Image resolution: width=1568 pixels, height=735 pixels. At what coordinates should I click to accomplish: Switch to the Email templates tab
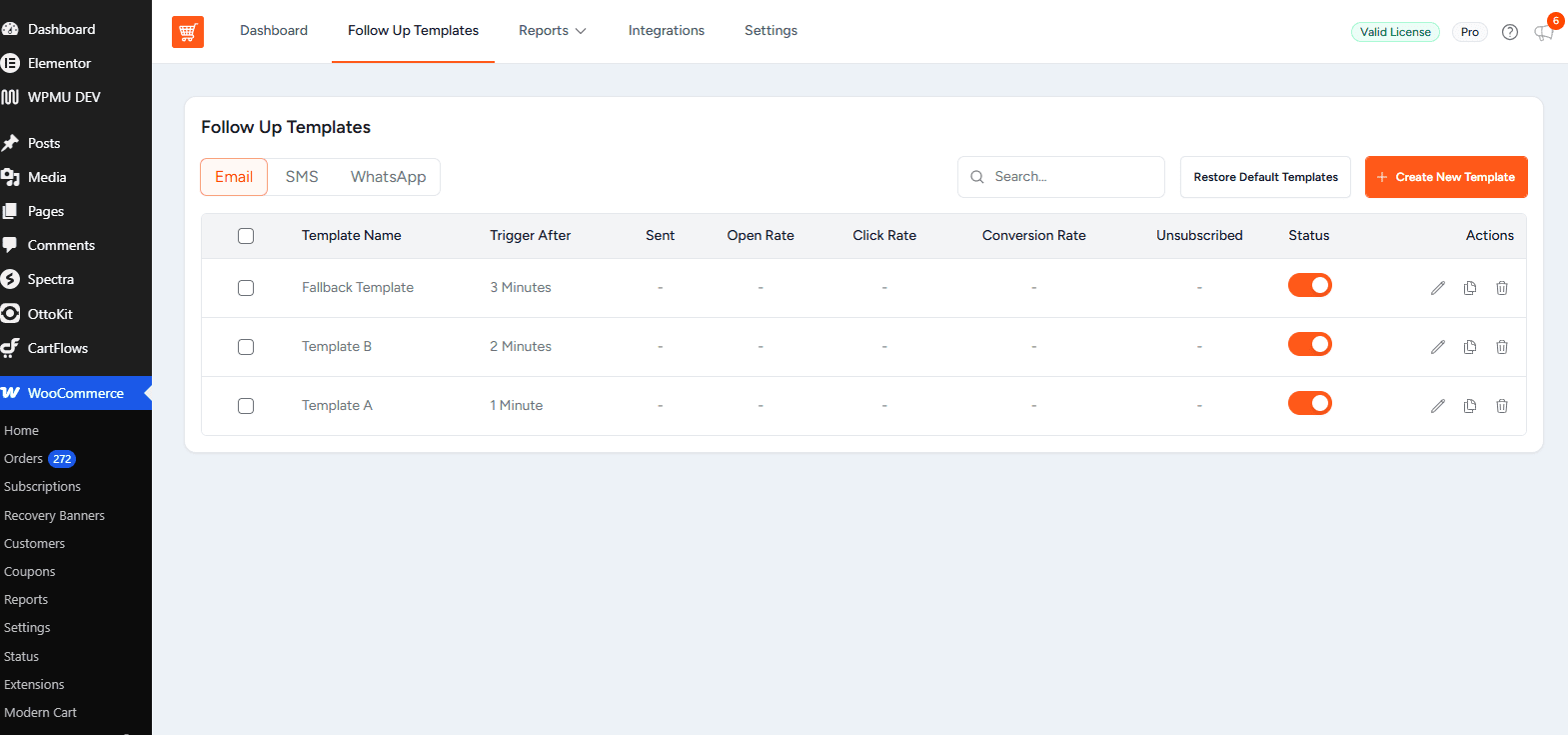tap(234, 177)
